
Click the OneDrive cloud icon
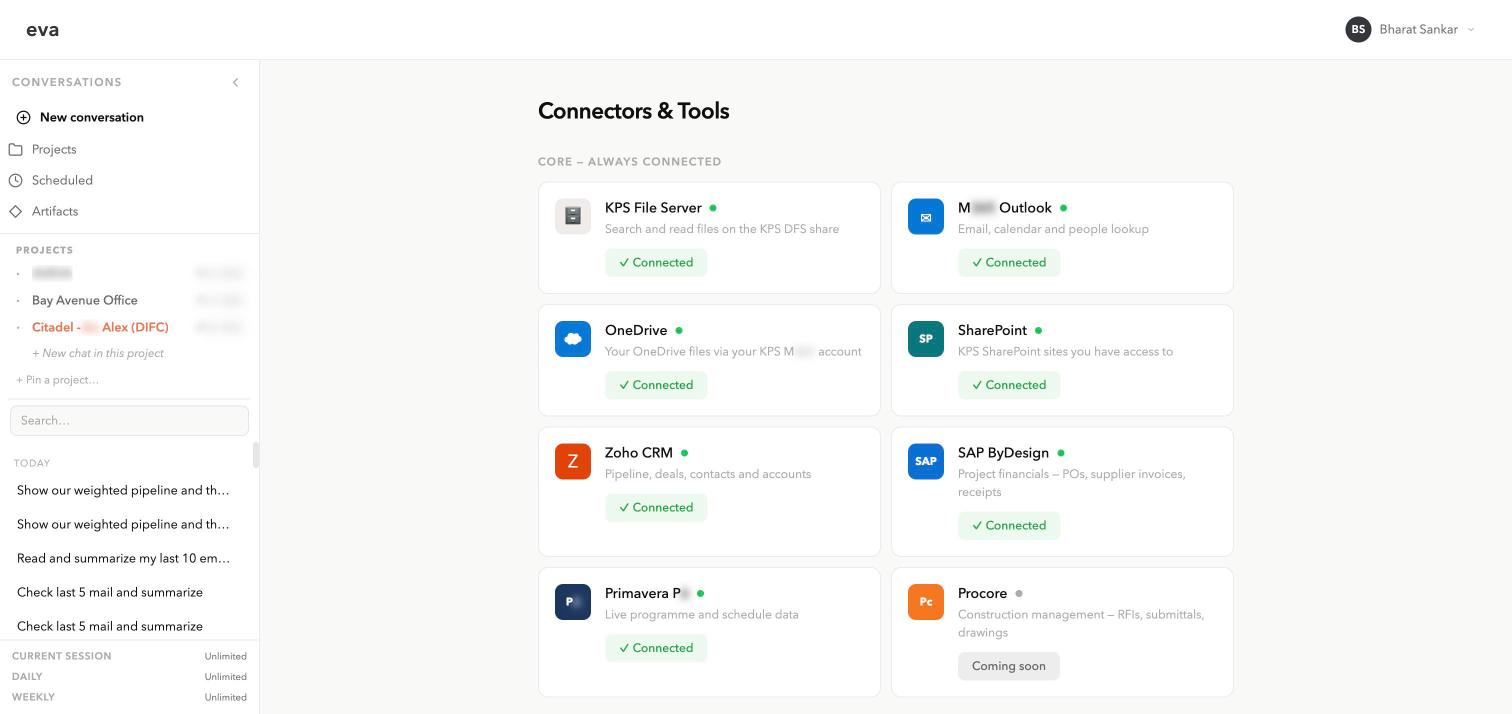tap(573, 339)
